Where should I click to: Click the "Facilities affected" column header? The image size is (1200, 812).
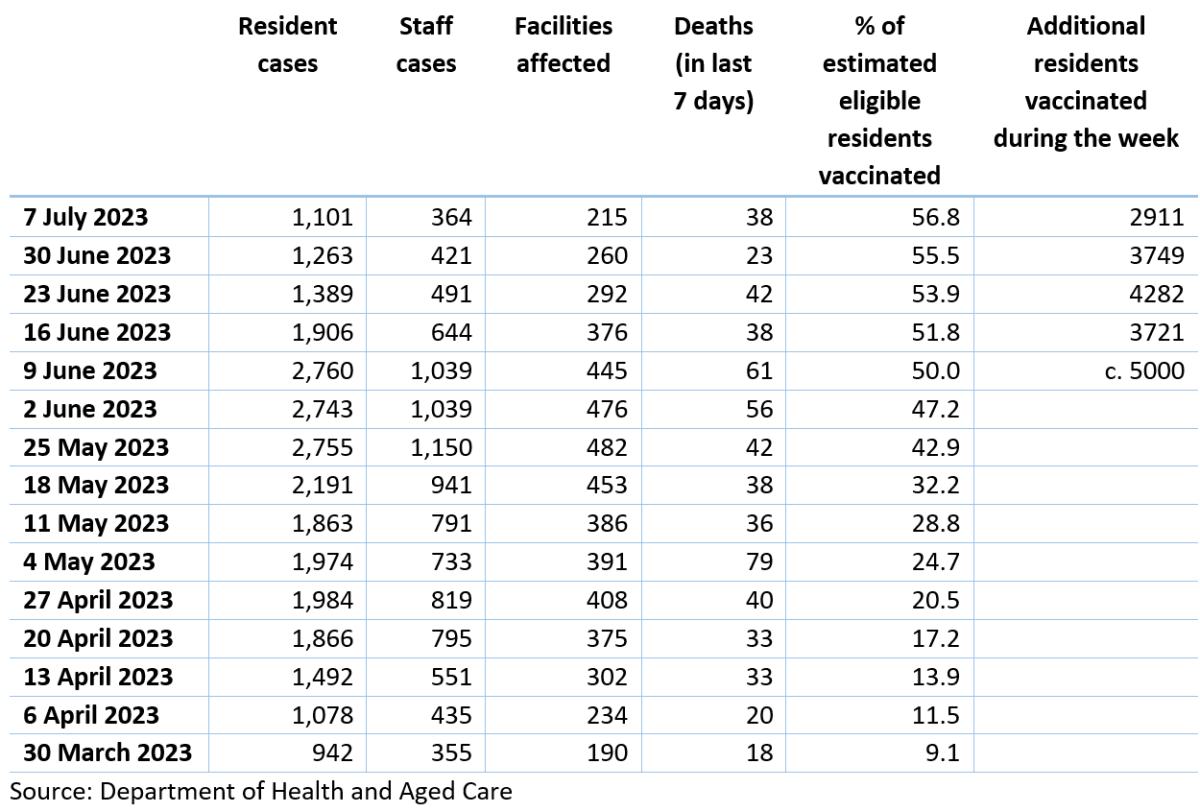point(563,45)
